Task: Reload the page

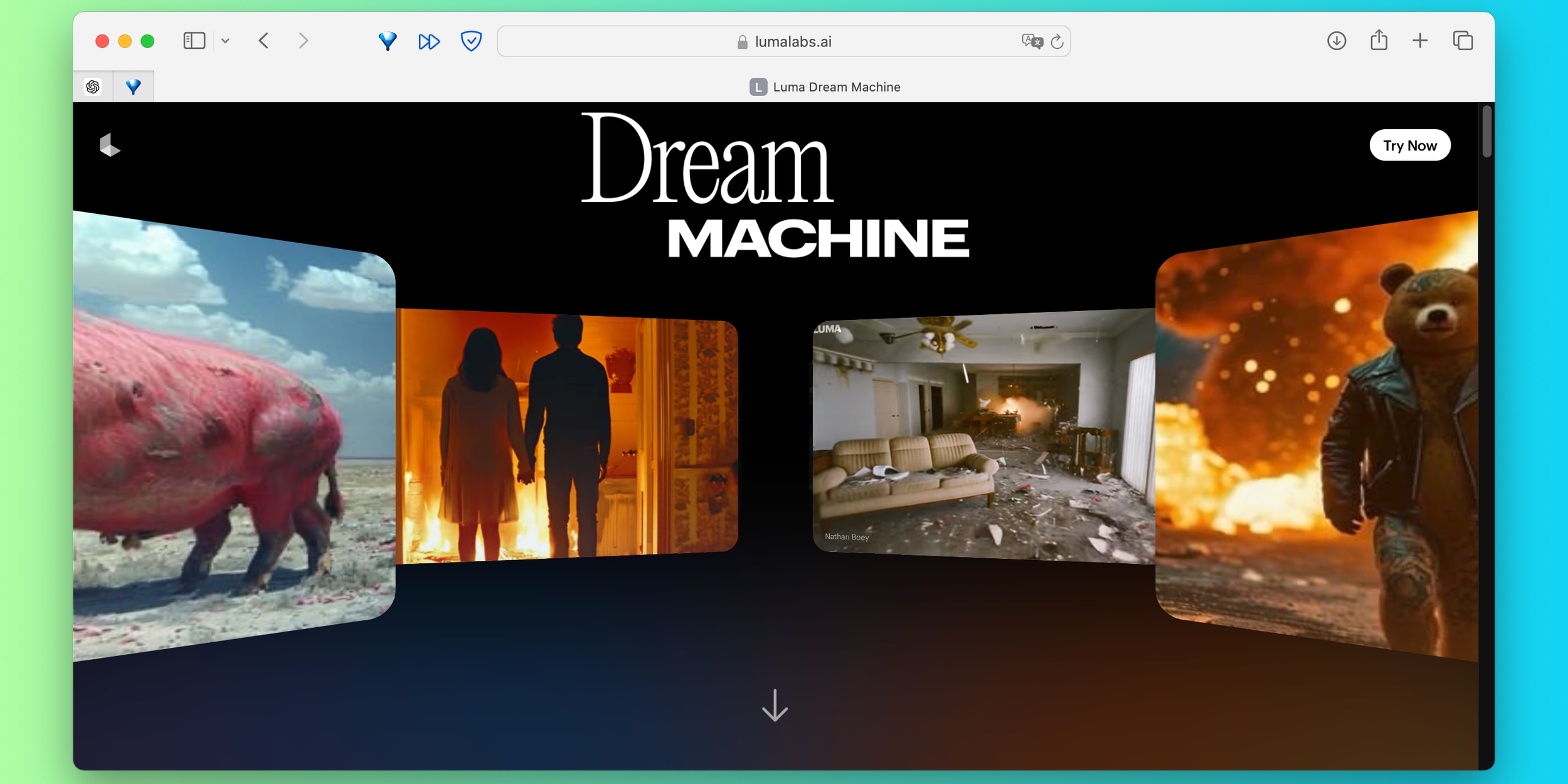Action: pos(1057,41)
